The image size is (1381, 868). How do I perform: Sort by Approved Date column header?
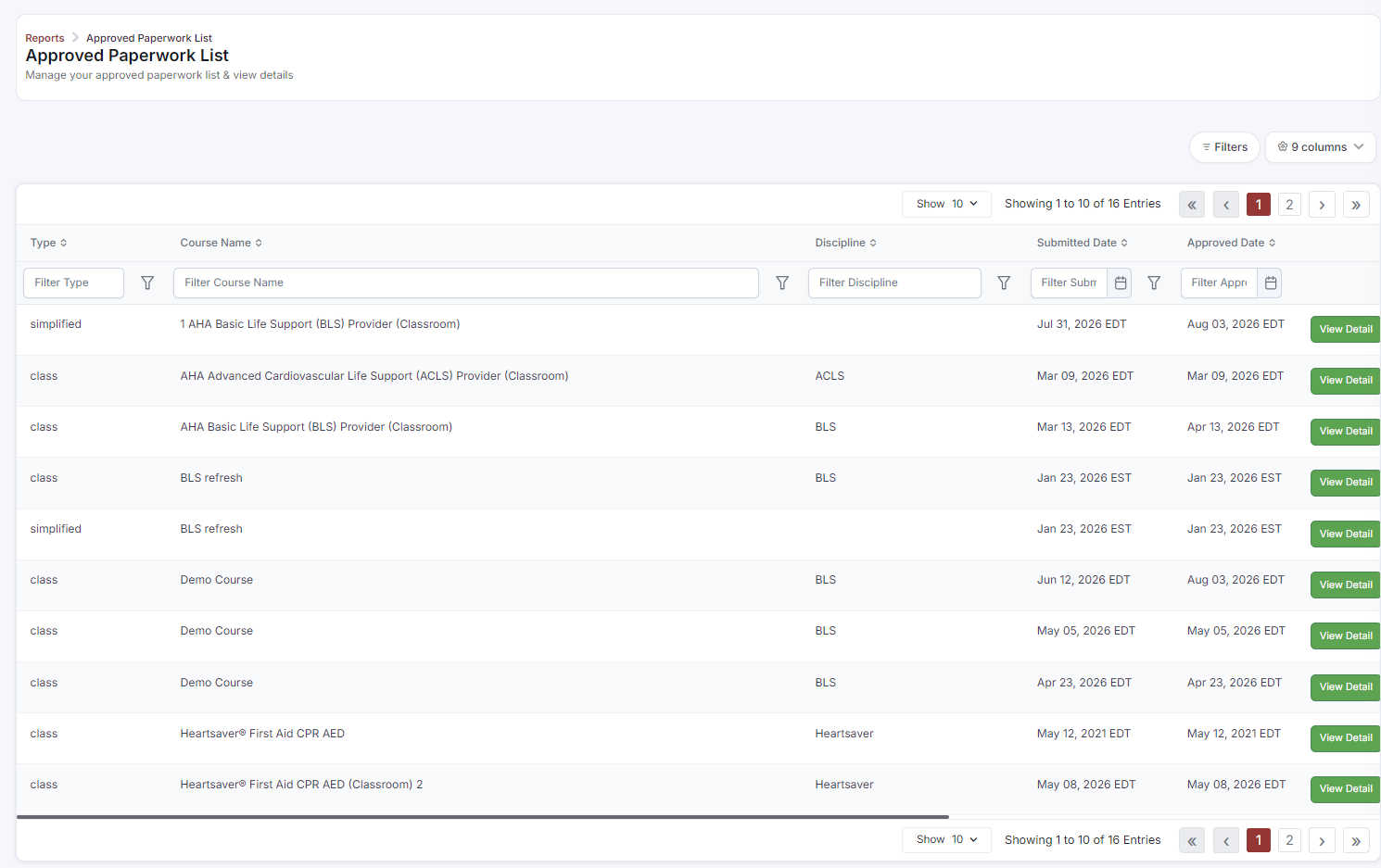point(1231,243)
